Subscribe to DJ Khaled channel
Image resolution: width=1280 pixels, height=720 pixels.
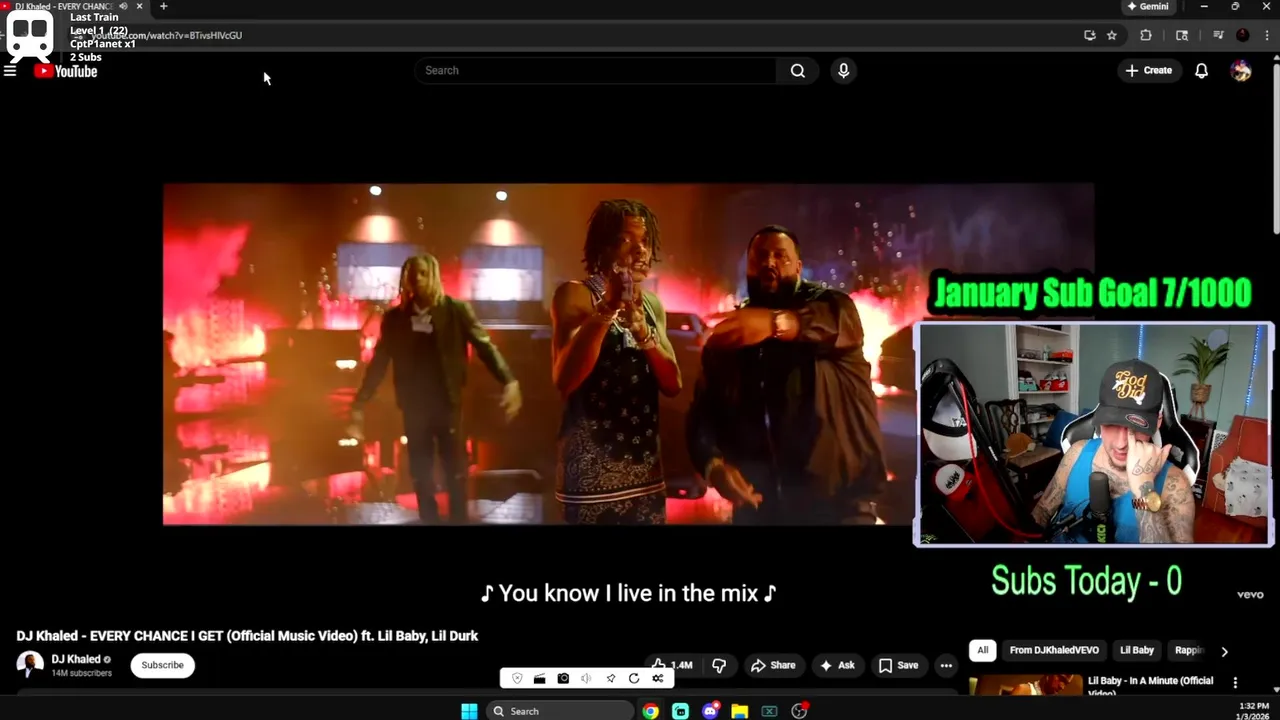(x=162, y=665)
